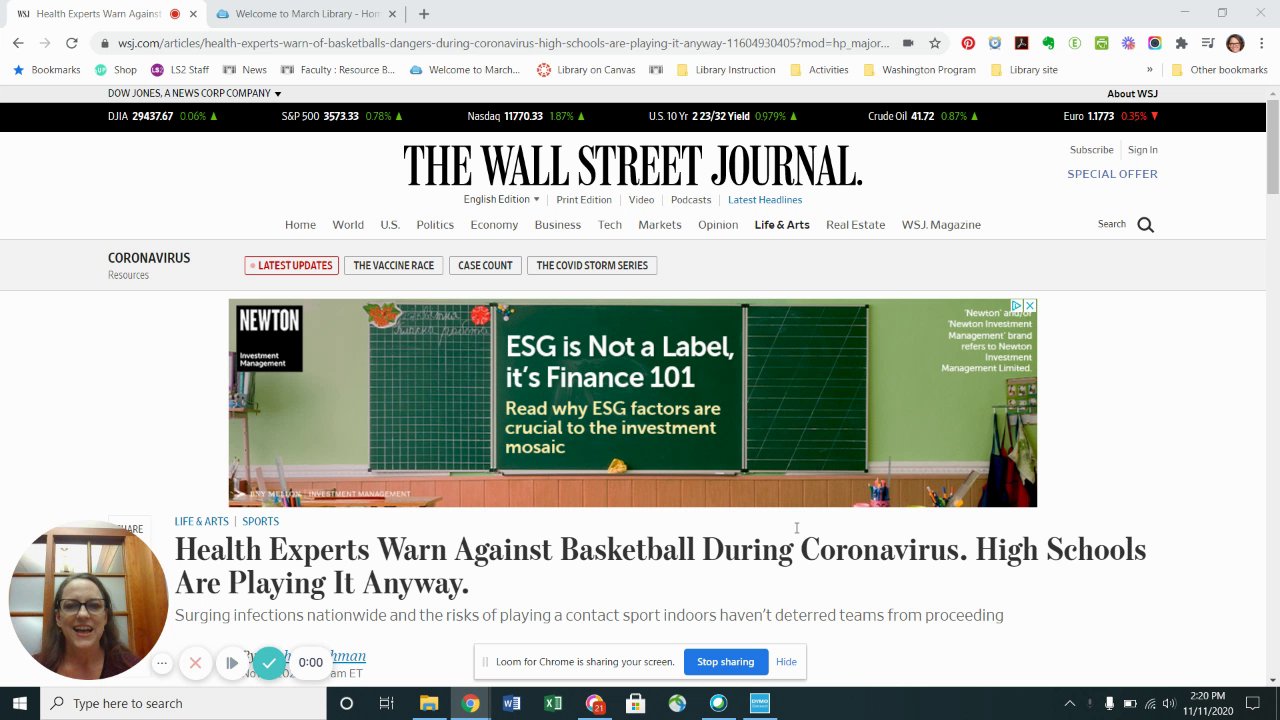The height and width of the screenshot is (720, 1280).
Task: Click the WSJ search magnifier icon
Action: click(1146, 225)
